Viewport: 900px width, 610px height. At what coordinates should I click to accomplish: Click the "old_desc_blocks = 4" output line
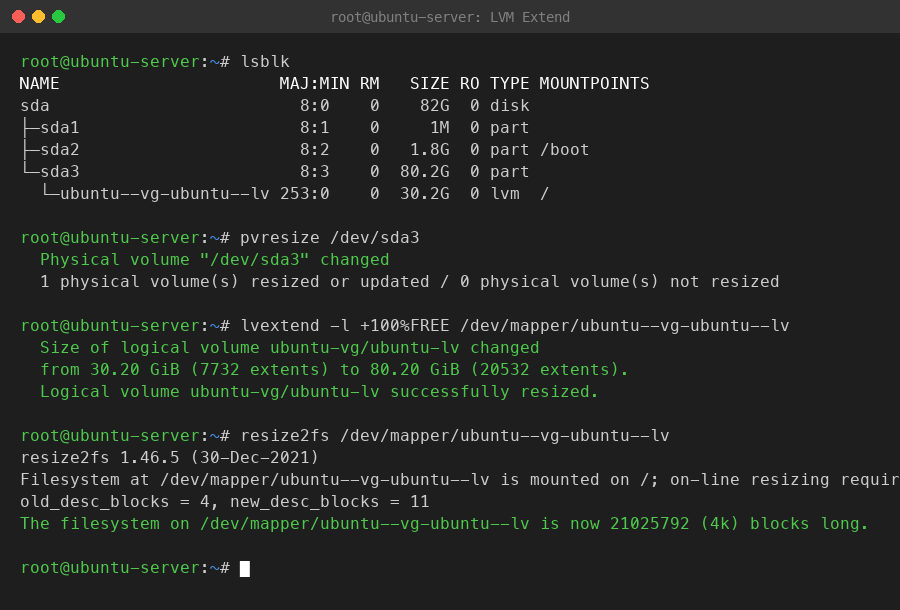coord(224,502)
